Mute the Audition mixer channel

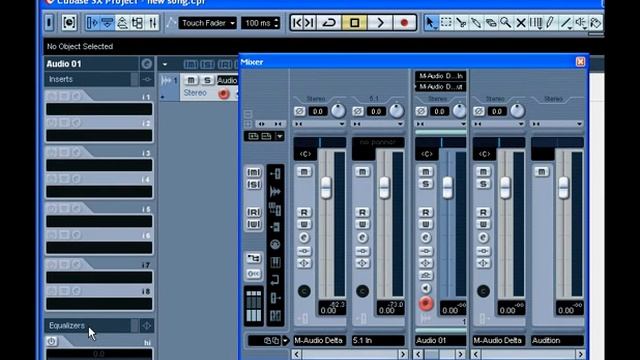click(542, 171)
